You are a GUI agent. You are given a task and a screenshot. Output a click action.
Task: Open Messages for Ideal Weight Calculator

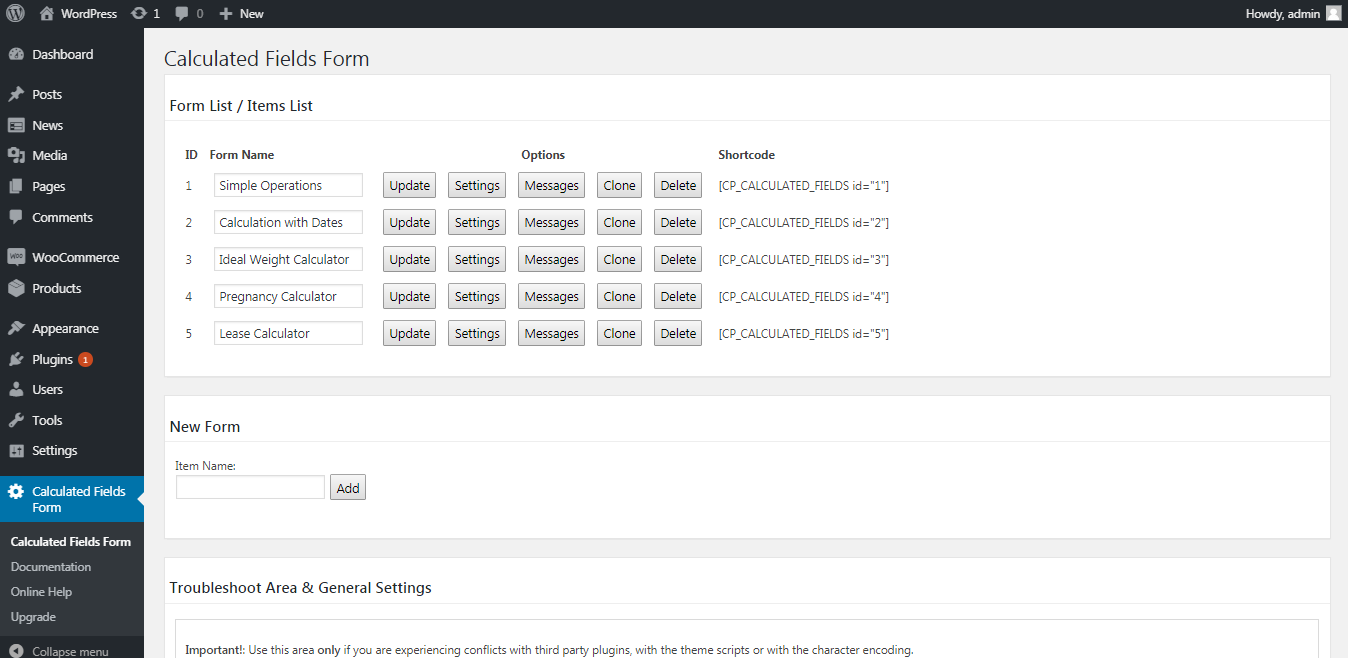552,259
